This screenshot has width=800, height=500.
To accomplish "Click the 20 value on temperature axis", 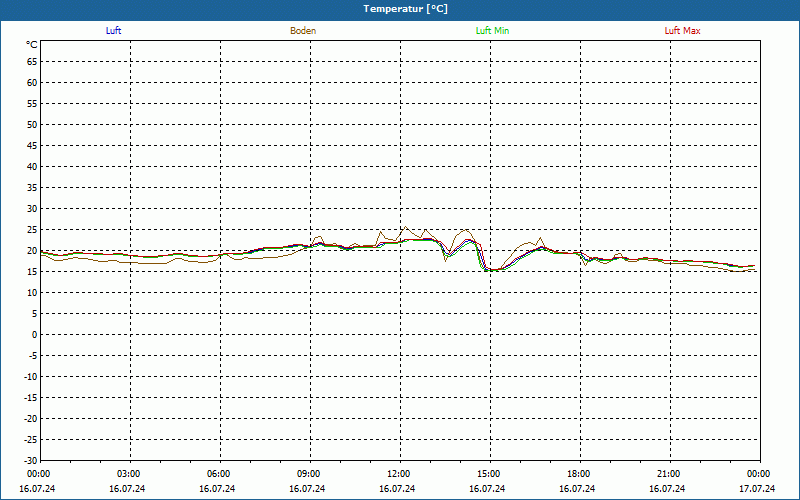I will [x=32, y=251].
